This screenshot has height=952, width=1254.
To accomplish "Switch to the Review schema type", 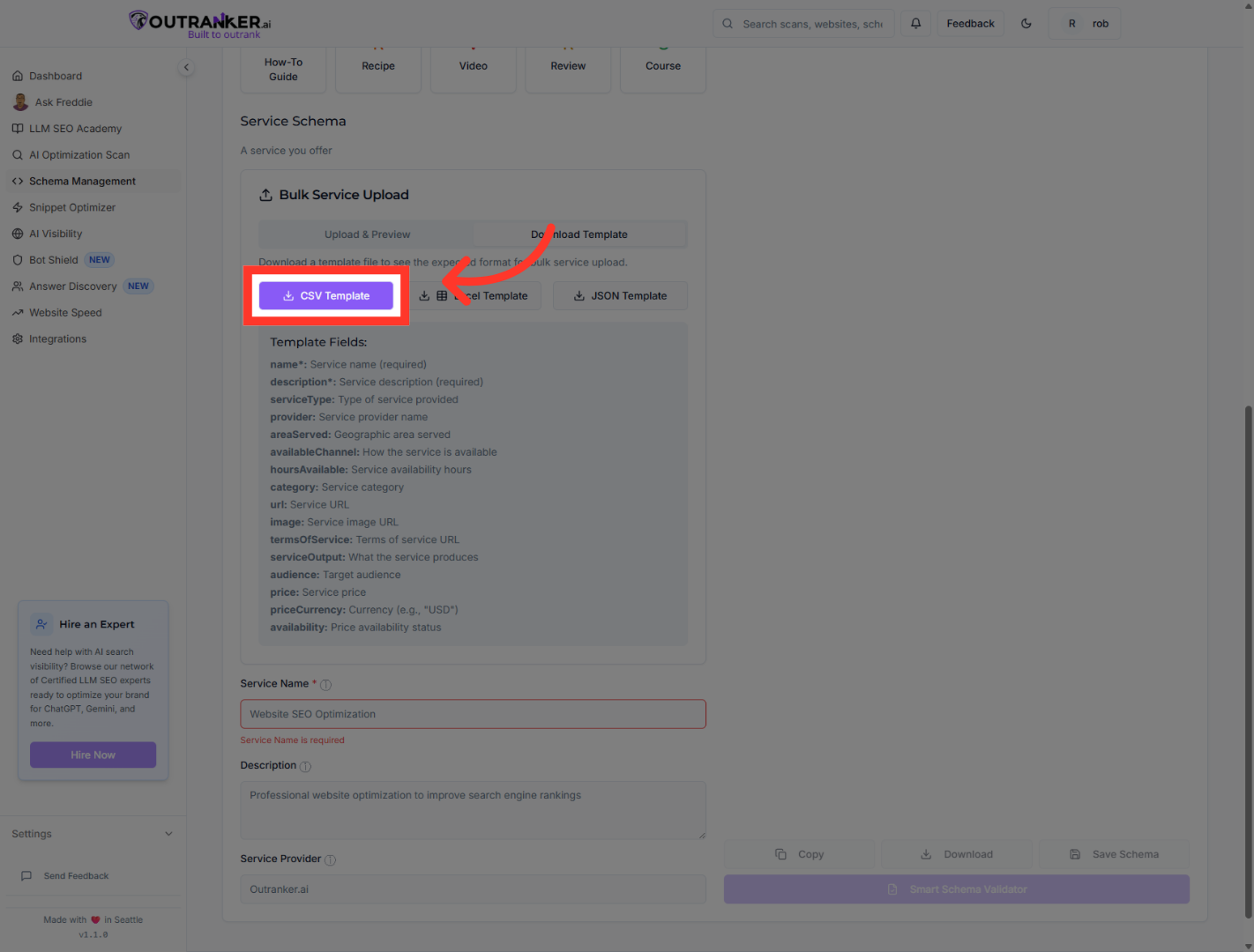I will pos(567,65).
